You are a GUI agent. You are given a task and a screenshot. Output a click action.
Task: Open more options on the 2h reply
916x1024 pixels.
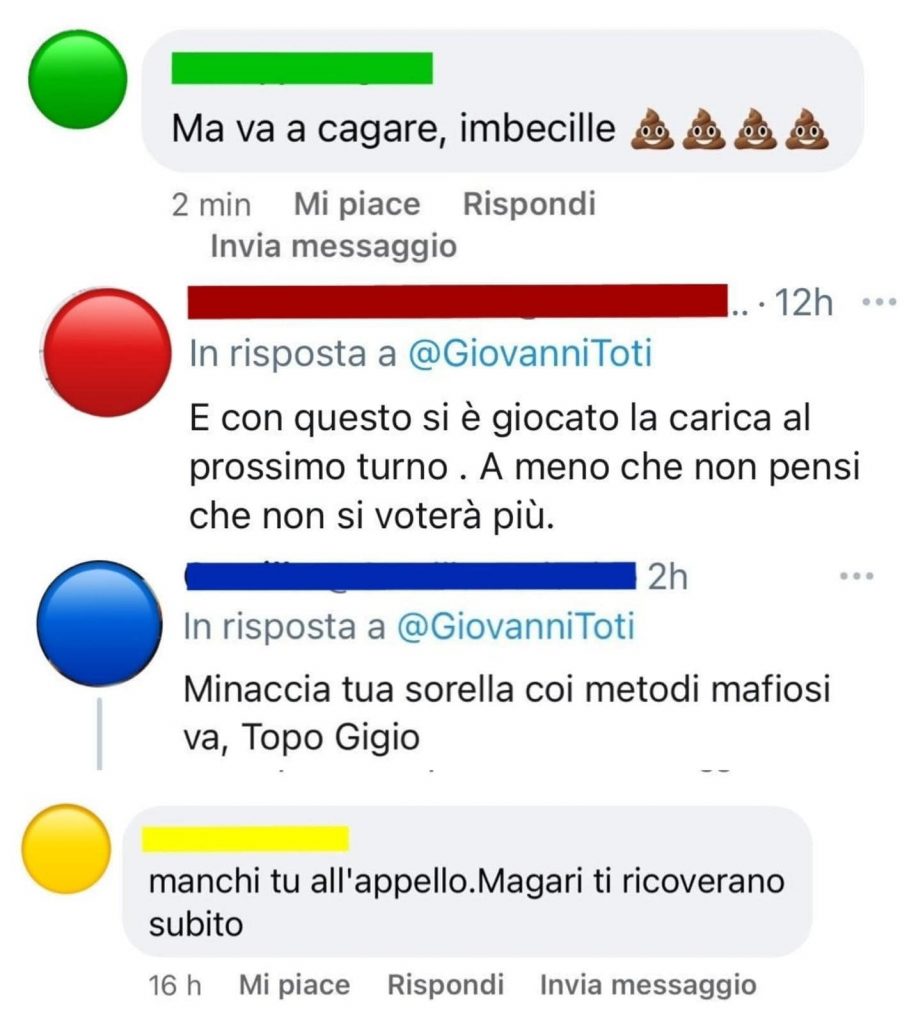pos(857,576)
